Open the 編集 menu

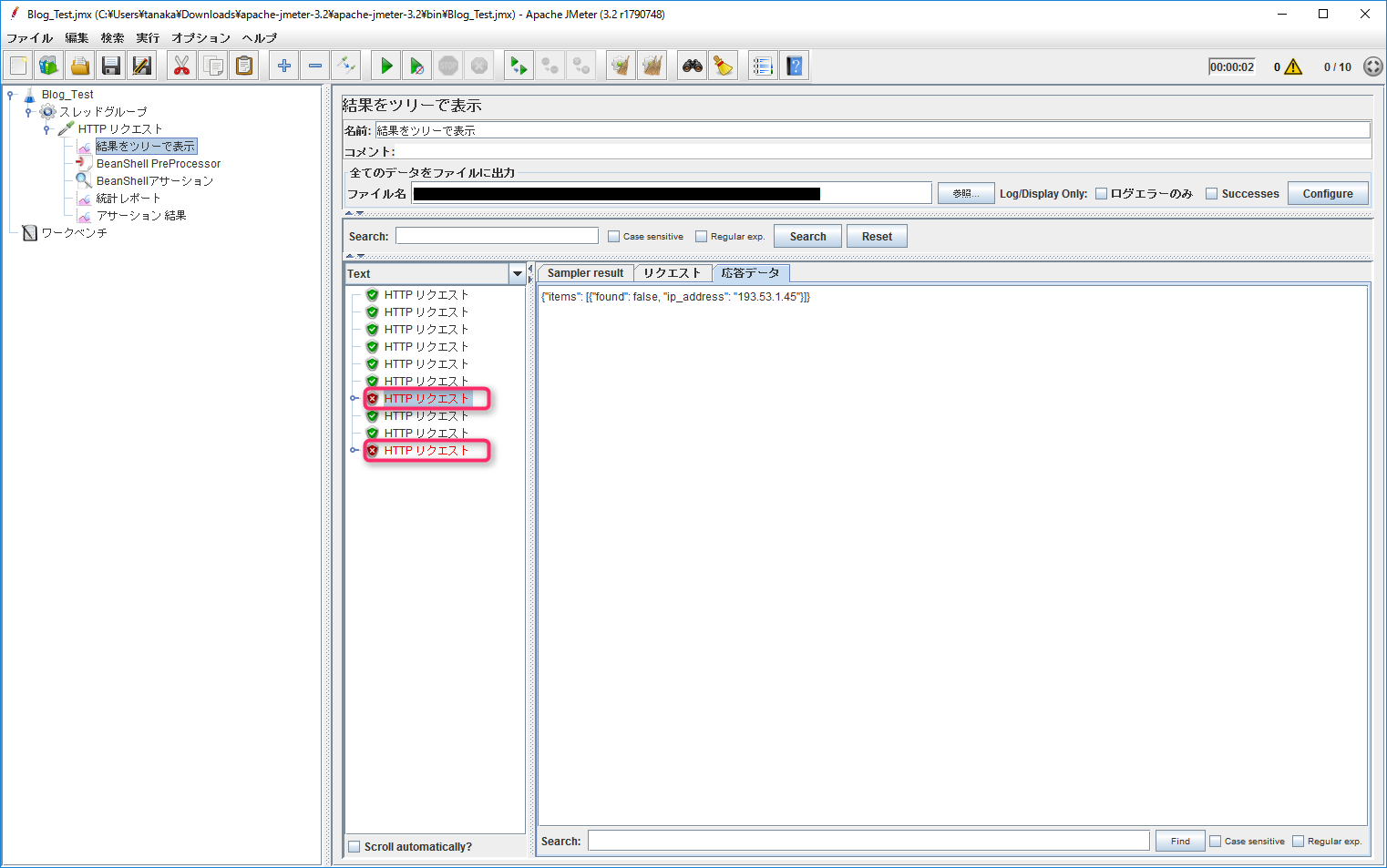77,38
